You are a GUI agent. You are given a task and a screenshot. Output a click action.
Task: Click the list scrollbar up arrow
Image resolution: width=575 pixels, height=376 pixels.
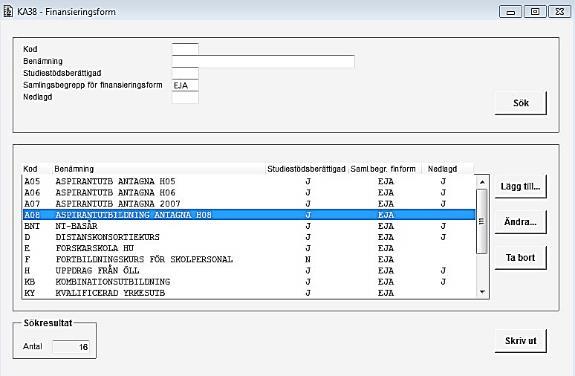tap(482, 182)
